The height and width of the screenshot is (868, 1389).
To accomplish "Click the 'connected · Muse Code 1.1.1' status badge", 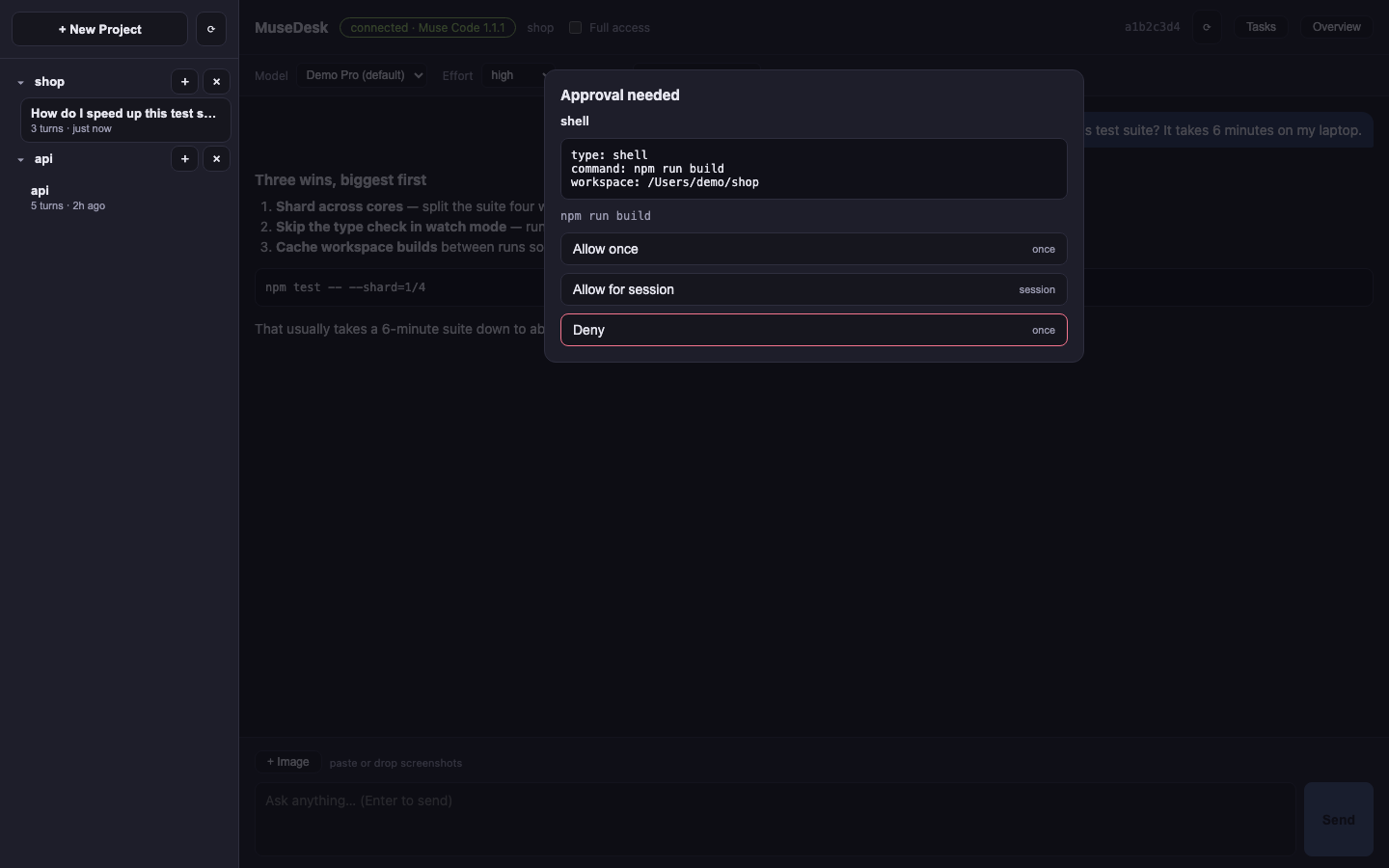I will (427, 27).
